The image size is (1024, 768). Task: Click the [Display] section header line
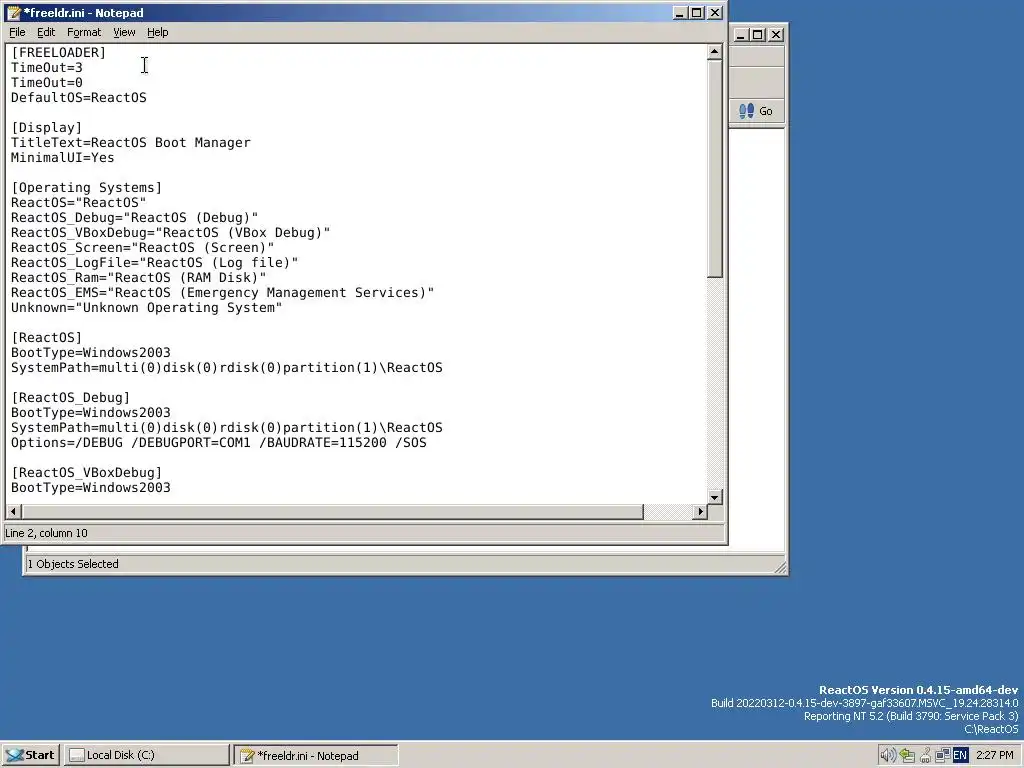pyautogui.click(x=46, y=127)
